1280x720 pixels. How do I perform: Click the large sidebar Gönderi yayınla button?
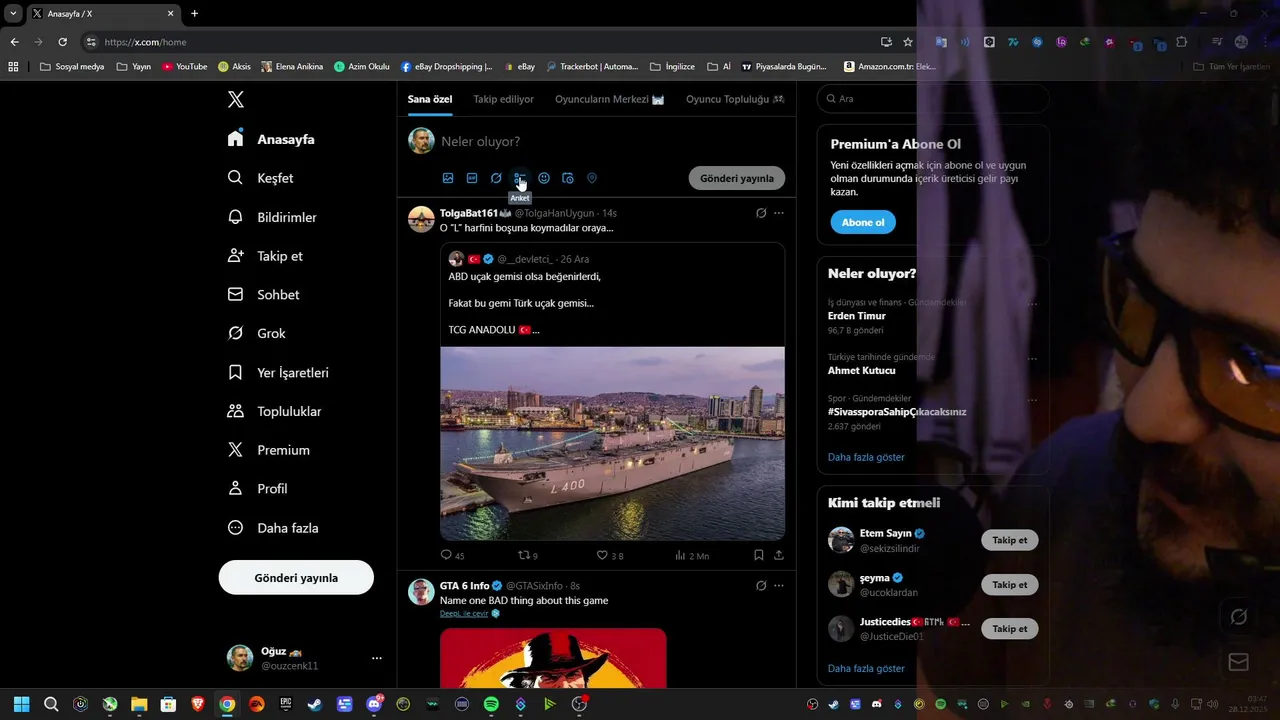coord(296,578)
